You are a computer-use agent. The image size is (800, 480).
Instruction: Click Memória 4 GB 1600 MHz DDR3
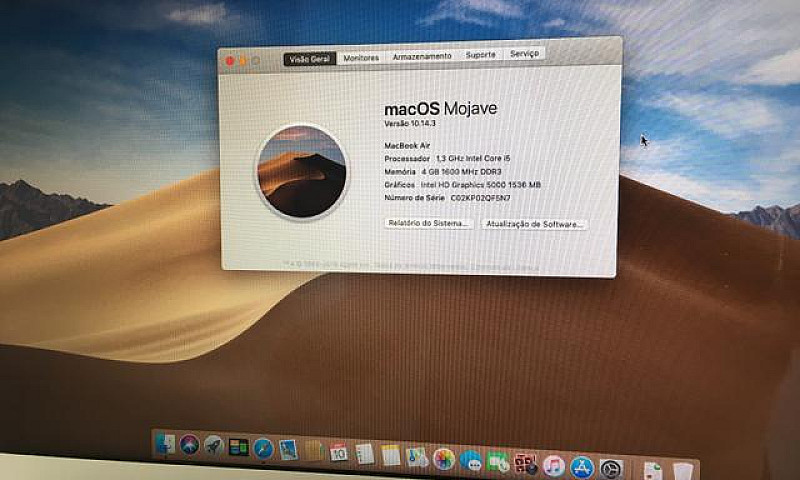click(443, 172)
